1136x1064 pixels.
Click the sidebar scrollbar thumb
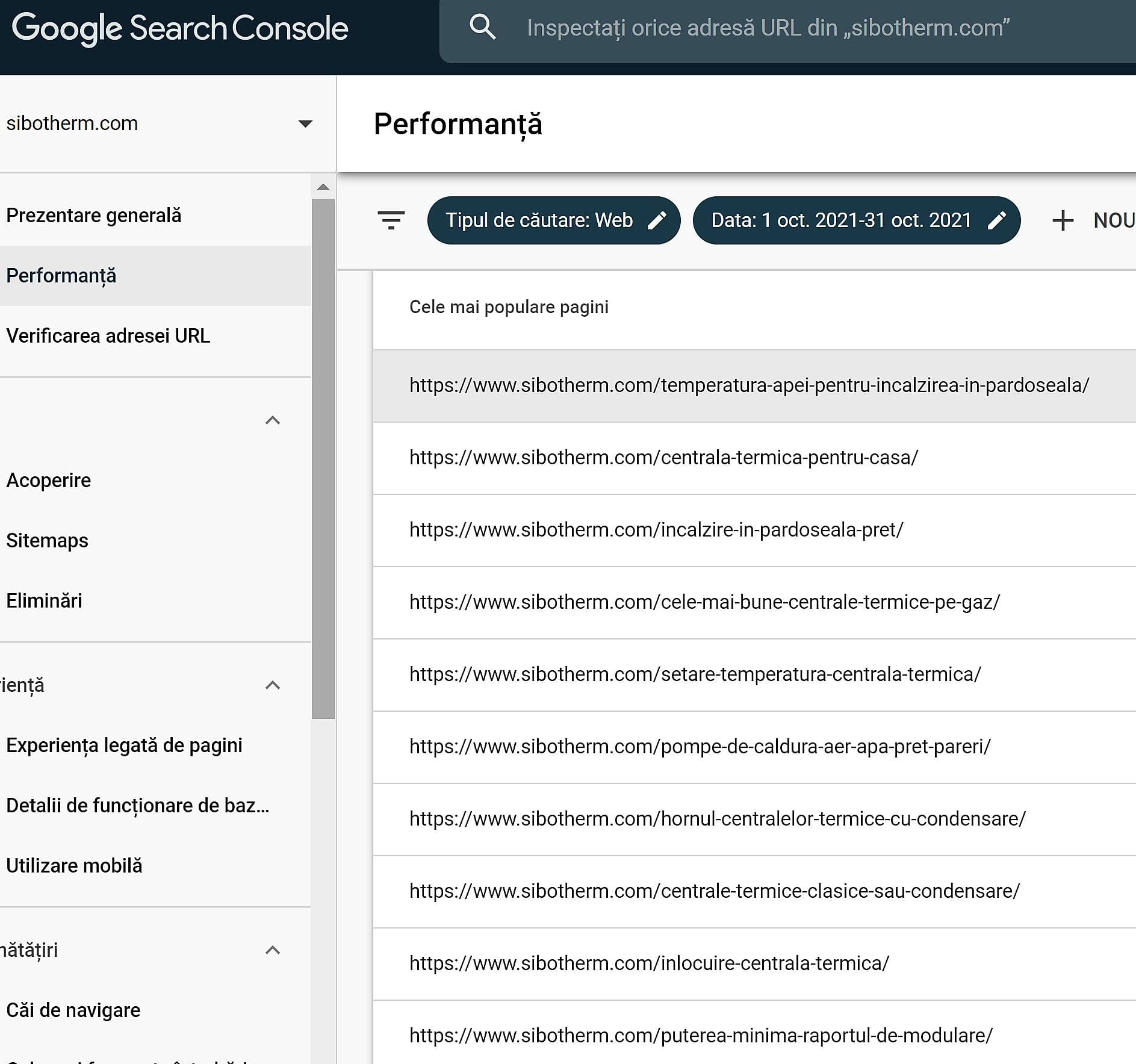323,458
